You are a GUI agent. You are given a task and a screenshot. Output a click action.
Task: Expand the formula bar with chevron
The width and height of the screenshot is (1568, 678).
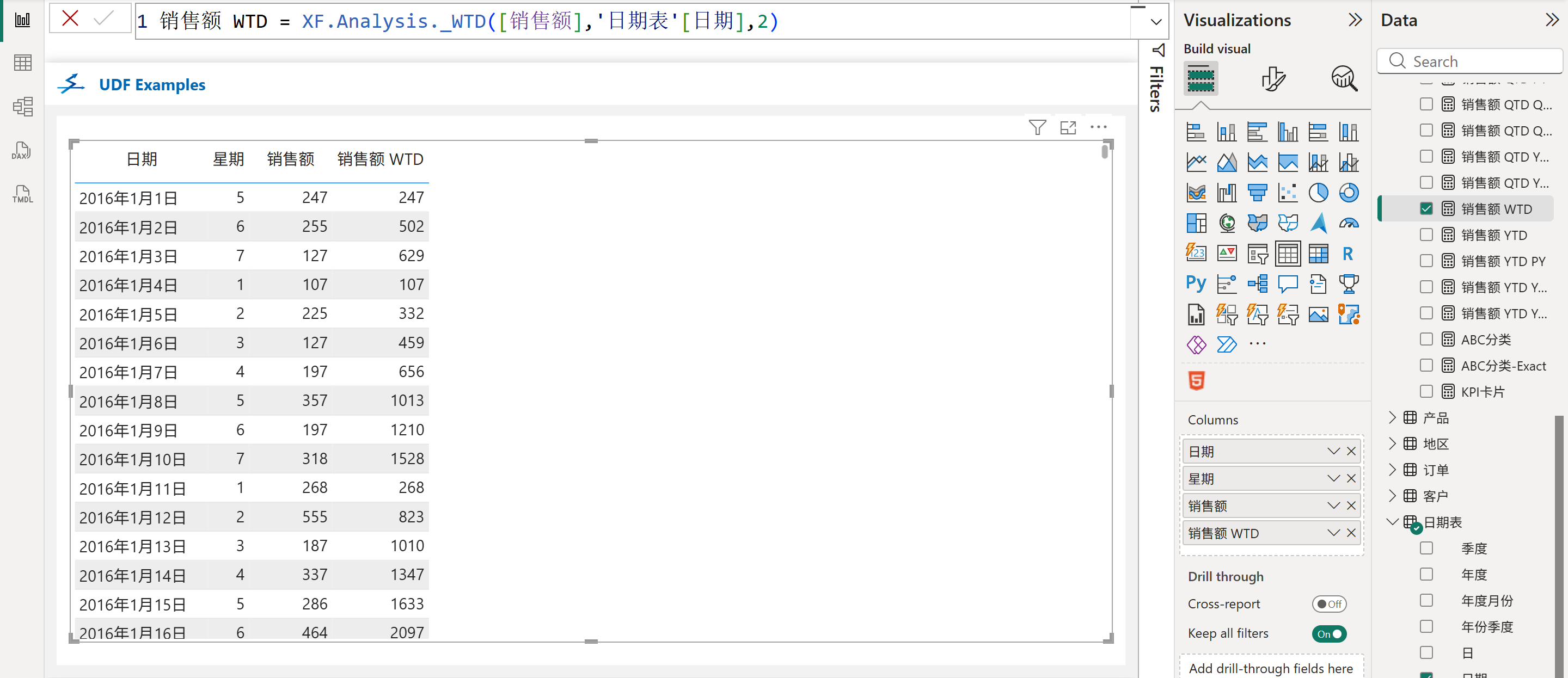(1155, 22)
